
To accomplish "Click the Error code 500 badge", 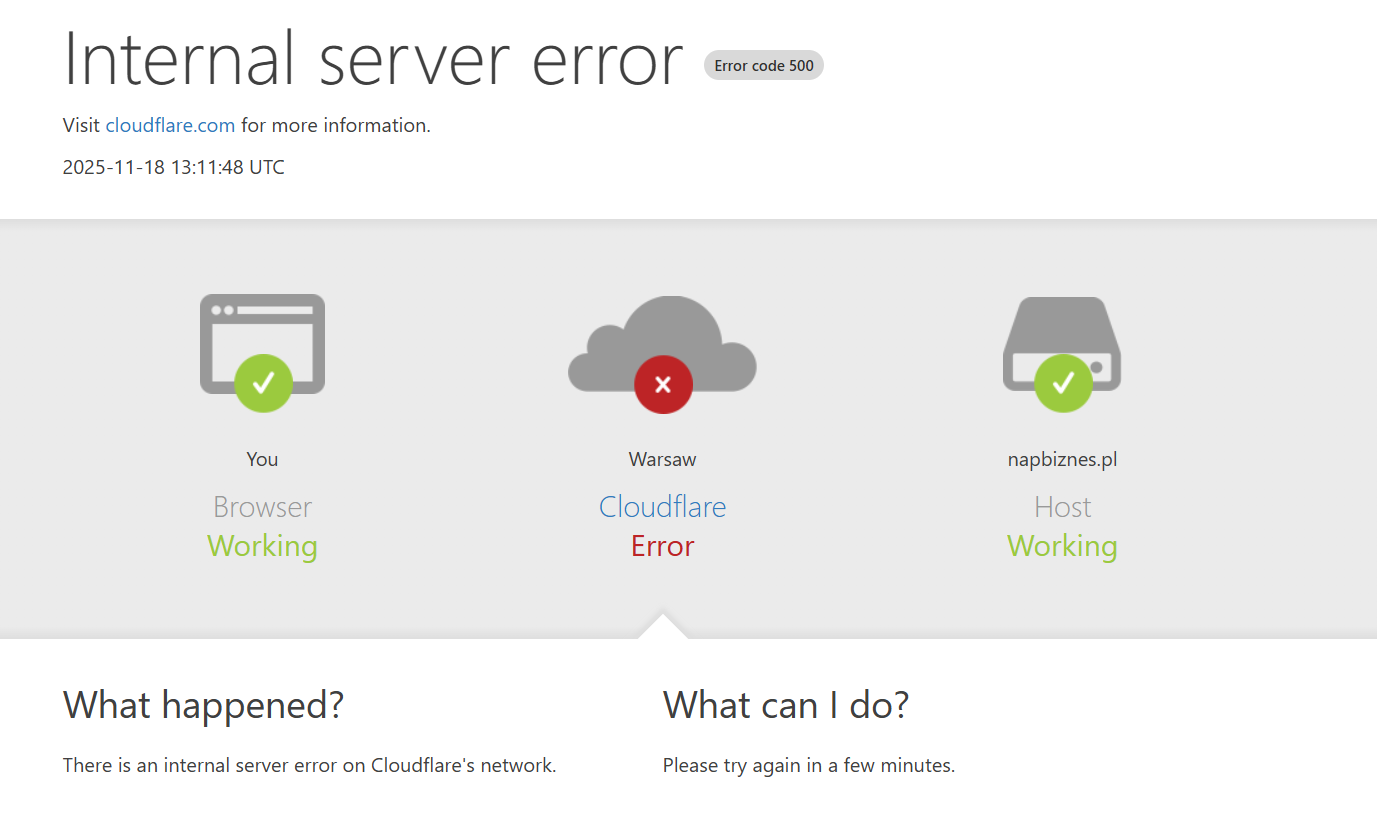I will [x=764, y=66].
